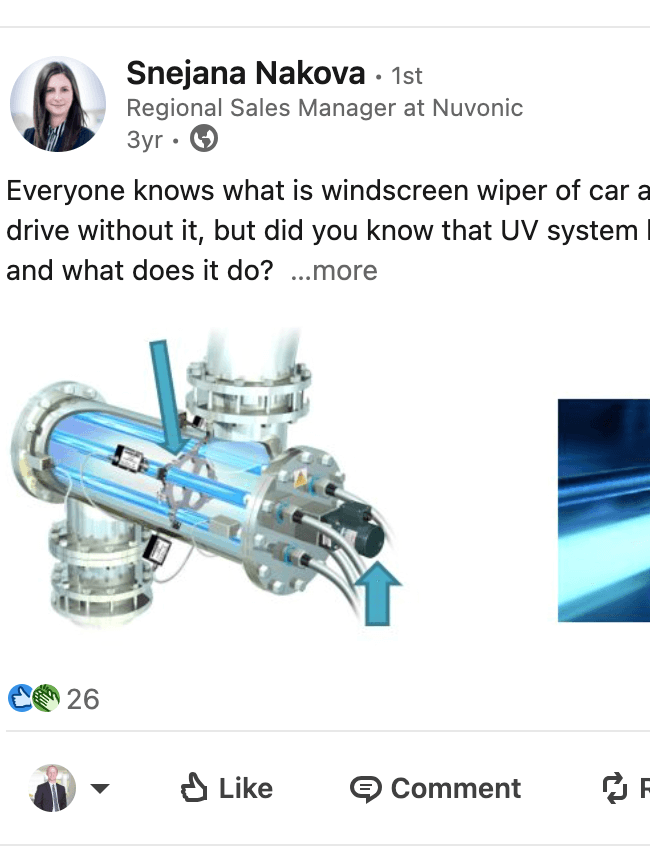
Task: Open the blue light image on right
Action: pos(604,510)
